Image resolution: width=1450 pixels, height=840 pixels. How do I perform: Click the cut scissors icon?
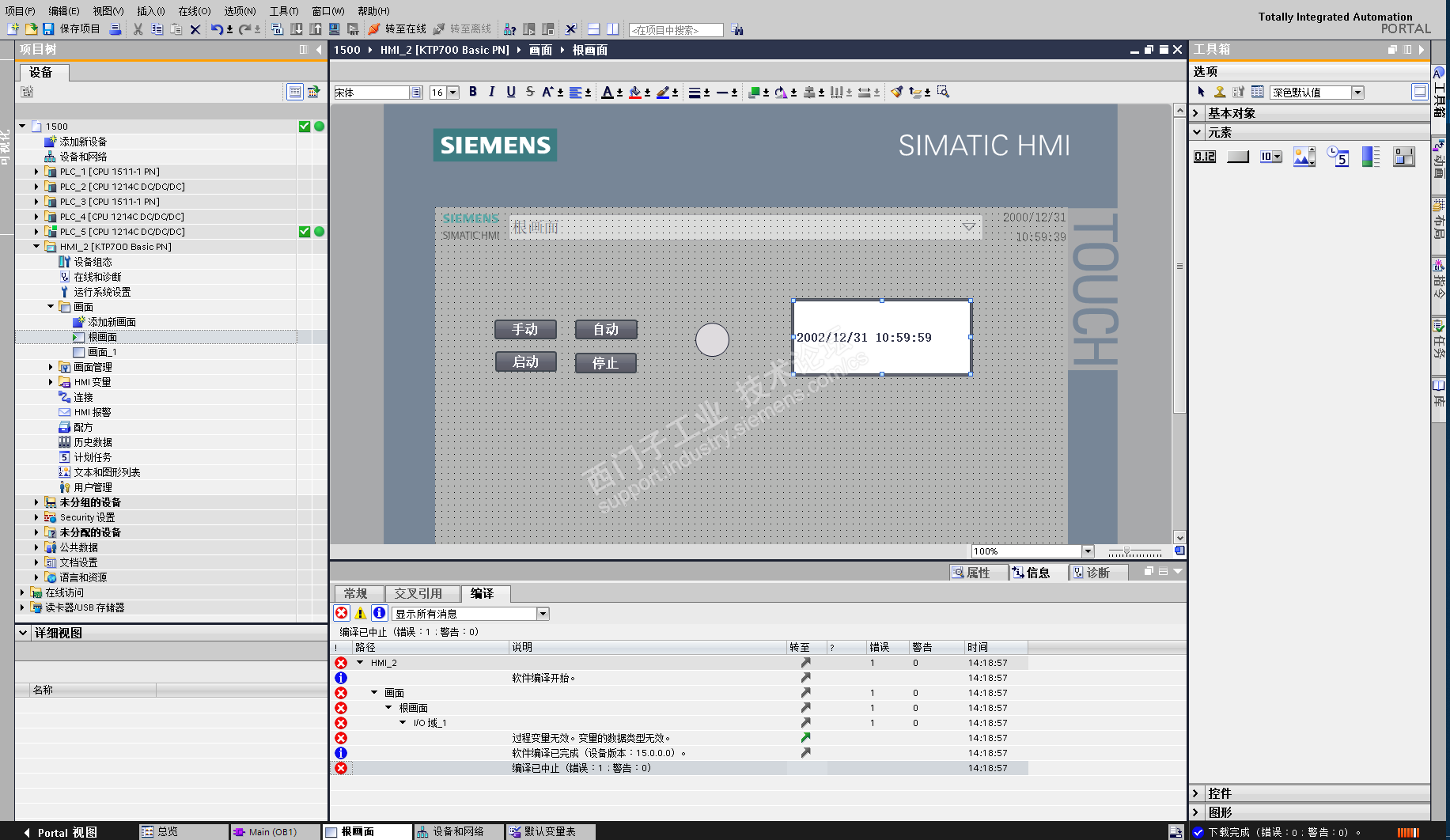[x=138, y=29]
